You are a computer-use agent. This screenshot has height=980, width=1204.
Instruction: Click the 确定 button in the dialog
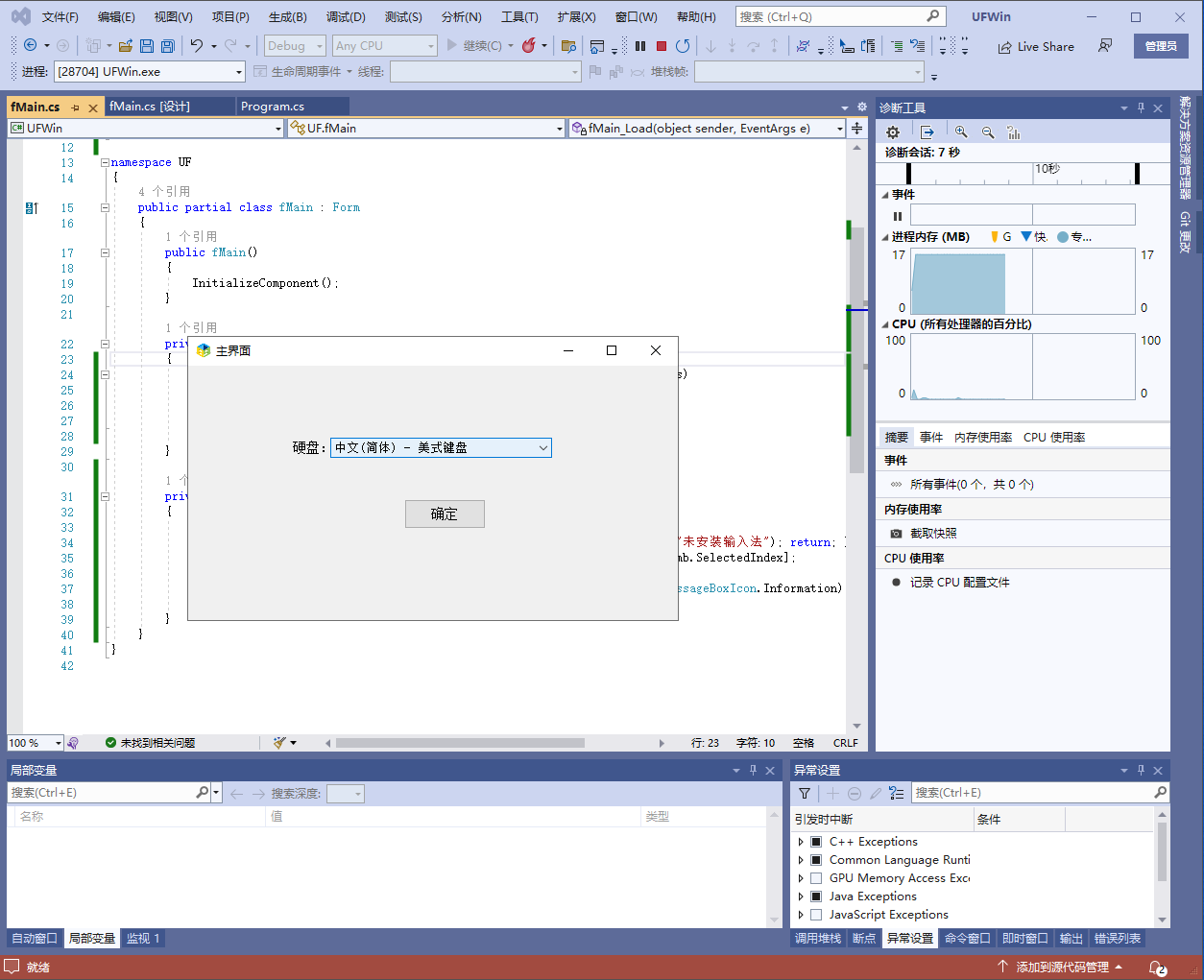coord(445,514)
